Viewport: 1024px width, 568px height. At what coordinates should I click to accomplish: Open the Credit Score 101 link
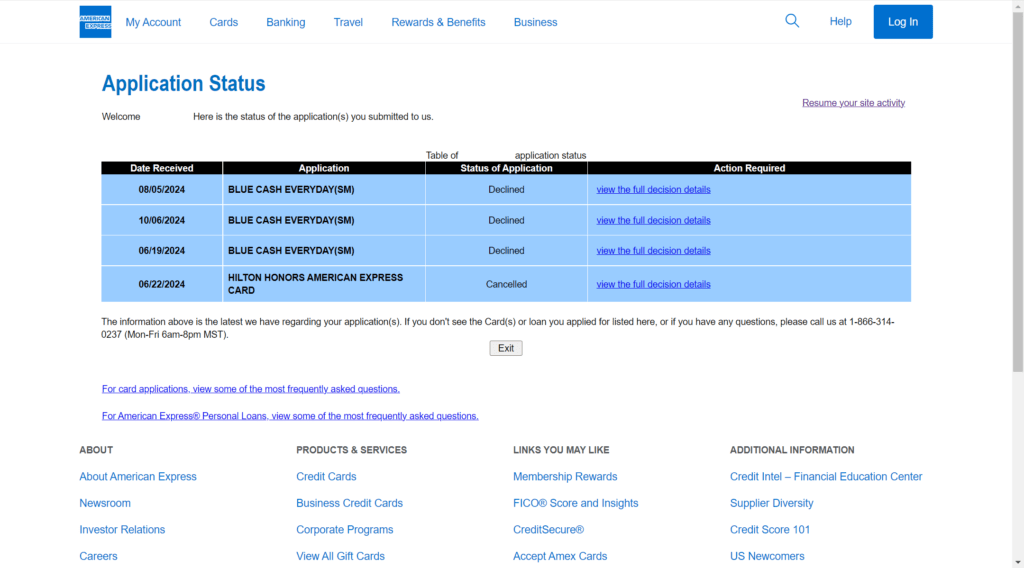[x=770, y=529]
